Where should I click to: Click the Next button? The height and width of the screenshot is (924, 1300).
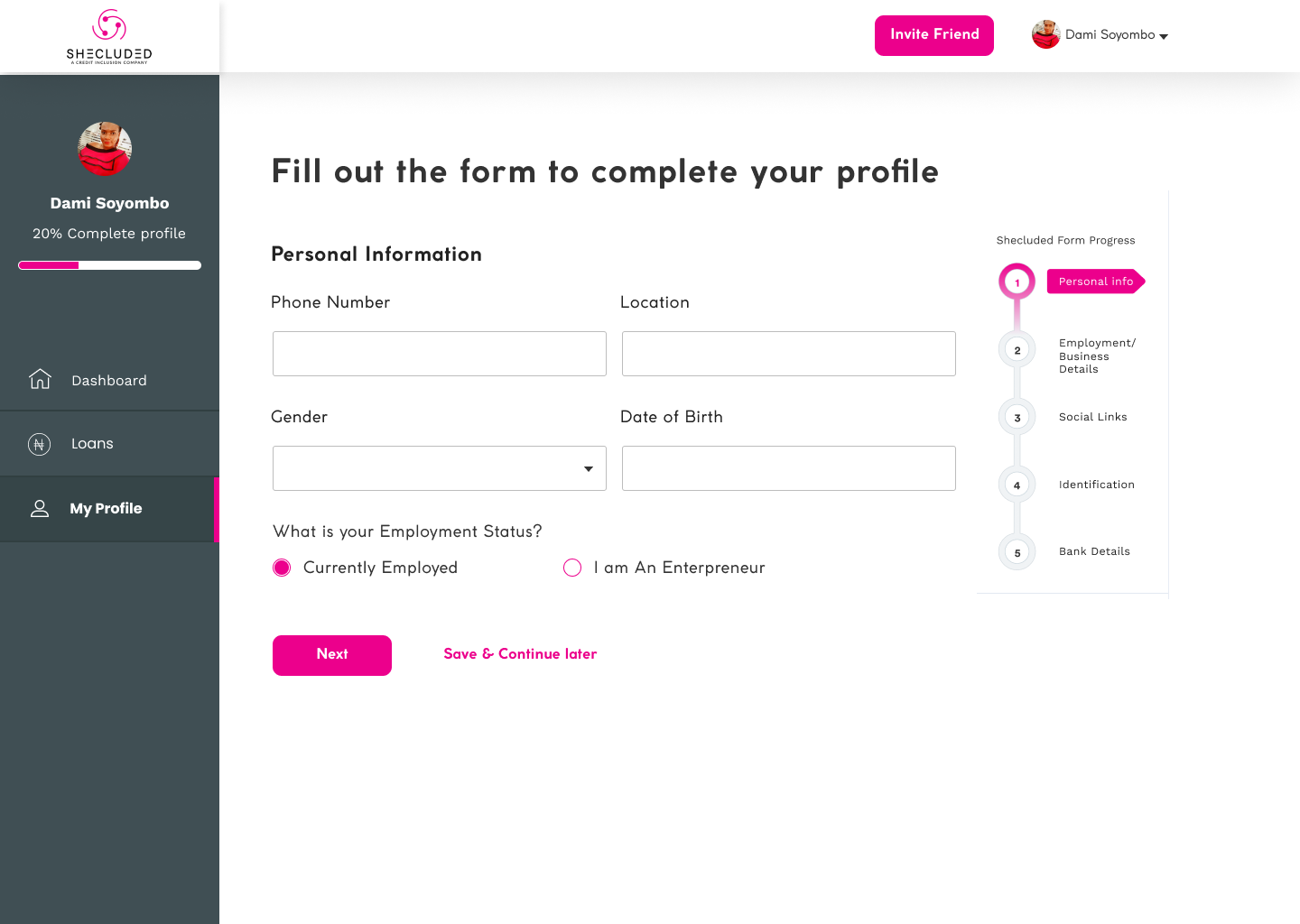tap(332, 655)
